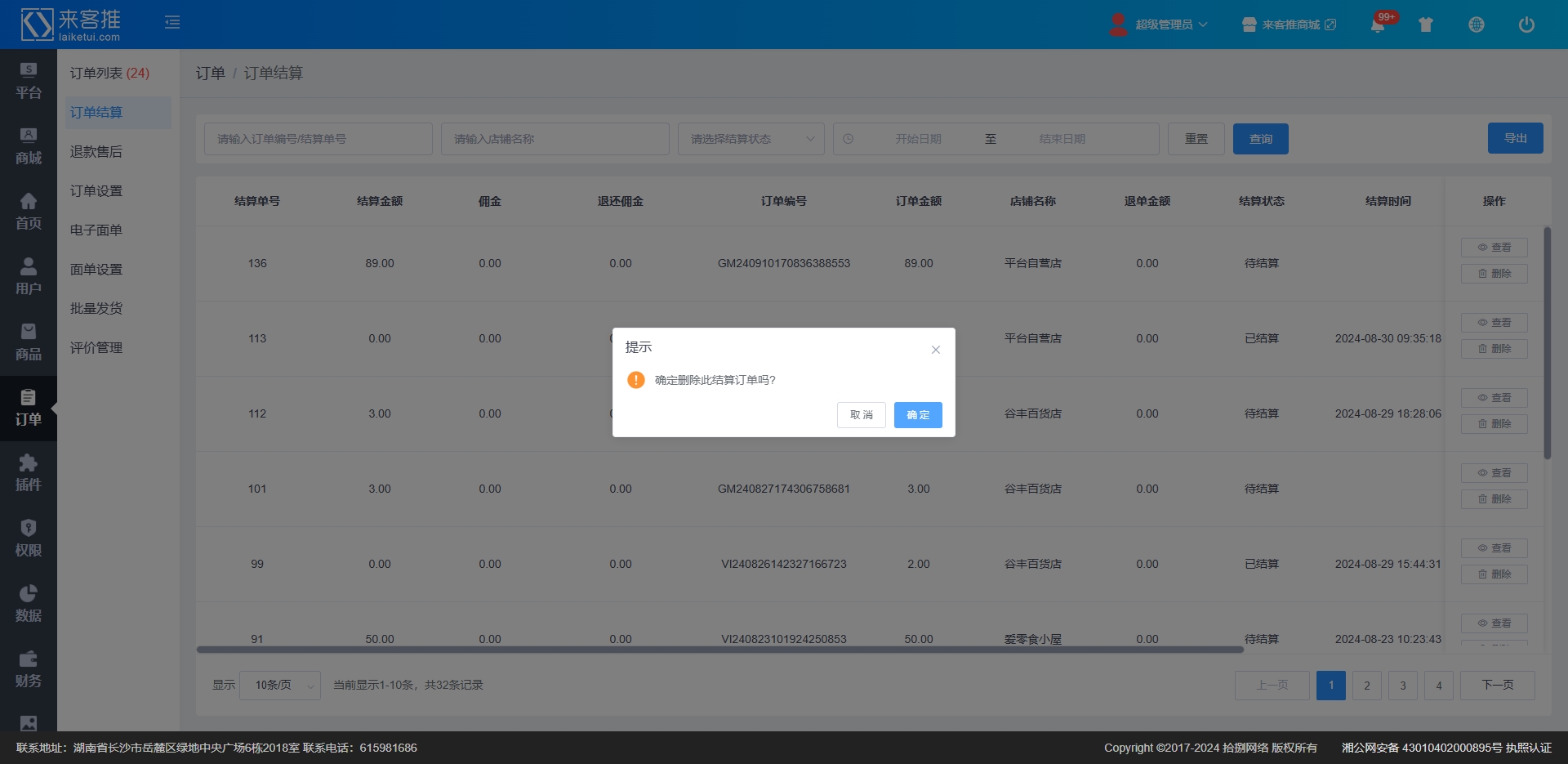The width and height of the screenshot is (1568, 764).
Task: Open the 订单列表 menu item
Action: 109,74
